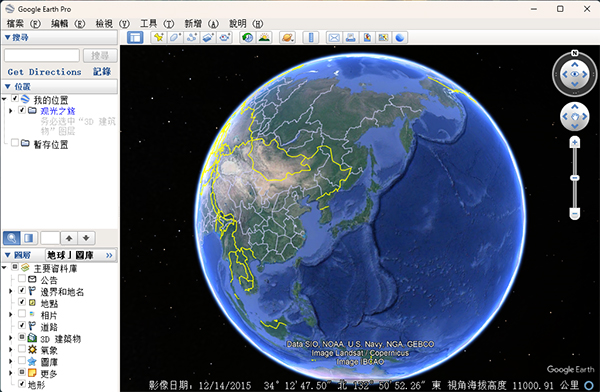600x392 pixels.
Task: Expand the 氣象 weather layer arrow
Action: click(11, 350)
